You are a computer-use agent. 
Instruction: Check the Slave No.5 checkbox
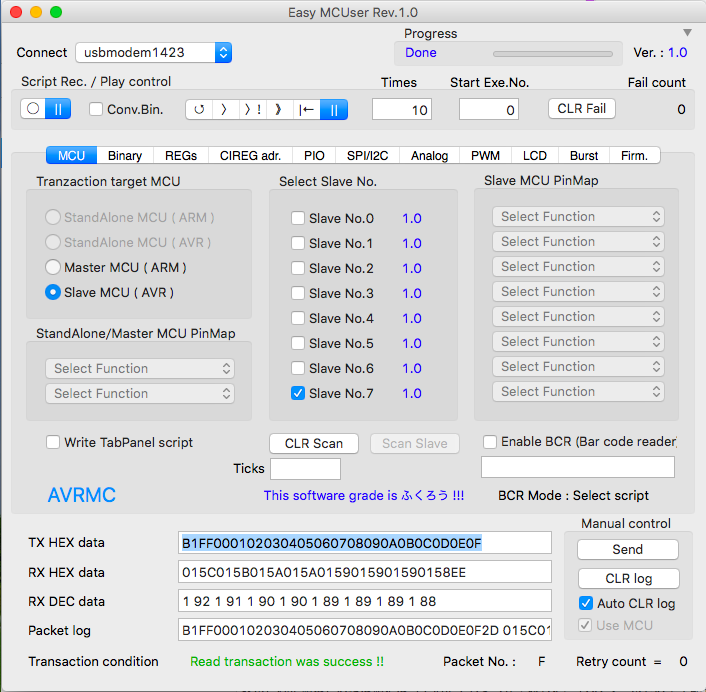298,343
